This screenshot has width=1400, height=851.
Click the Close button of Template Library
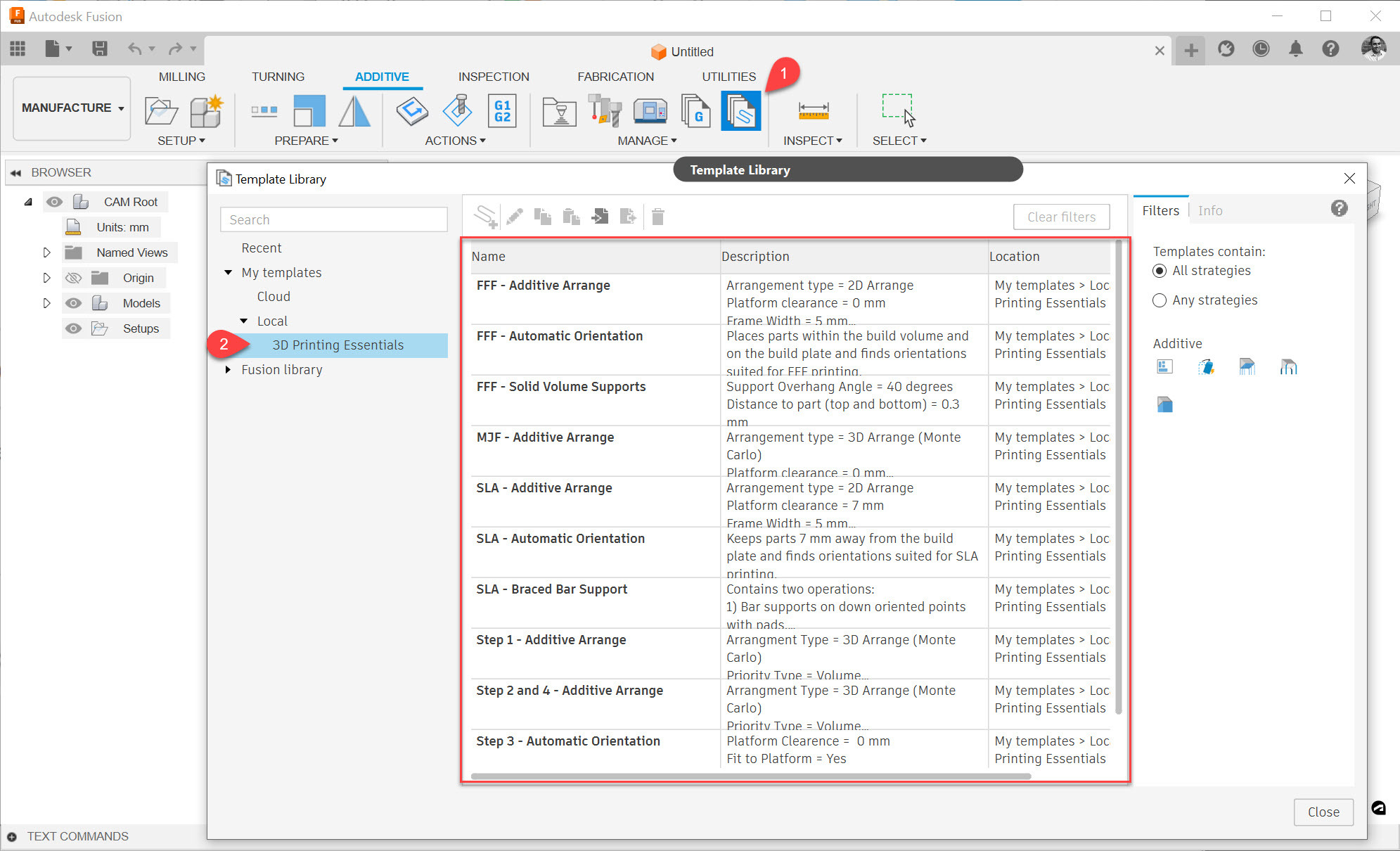tap(1323, 812)
